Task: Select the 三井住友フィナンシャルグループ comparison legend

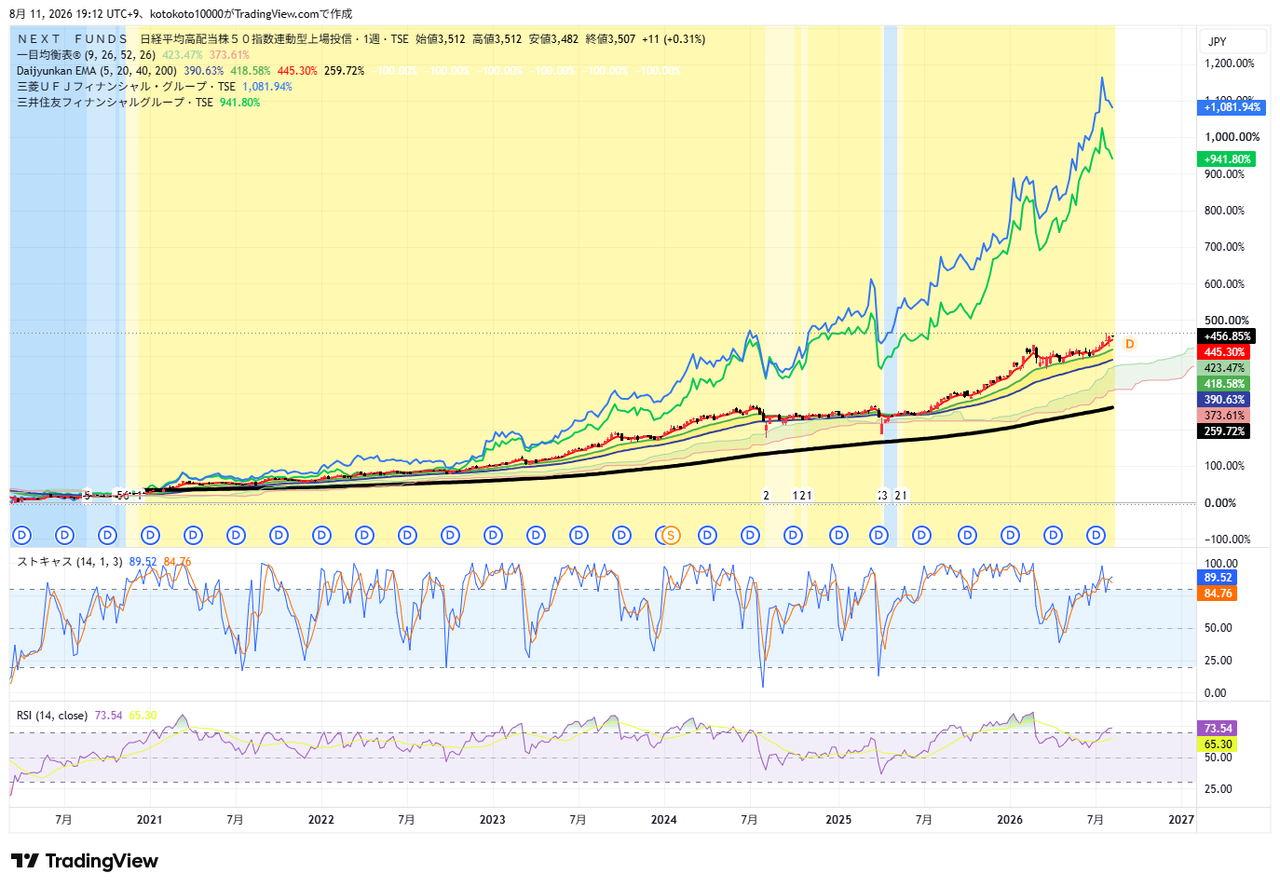Action: (x=115, y=102)
